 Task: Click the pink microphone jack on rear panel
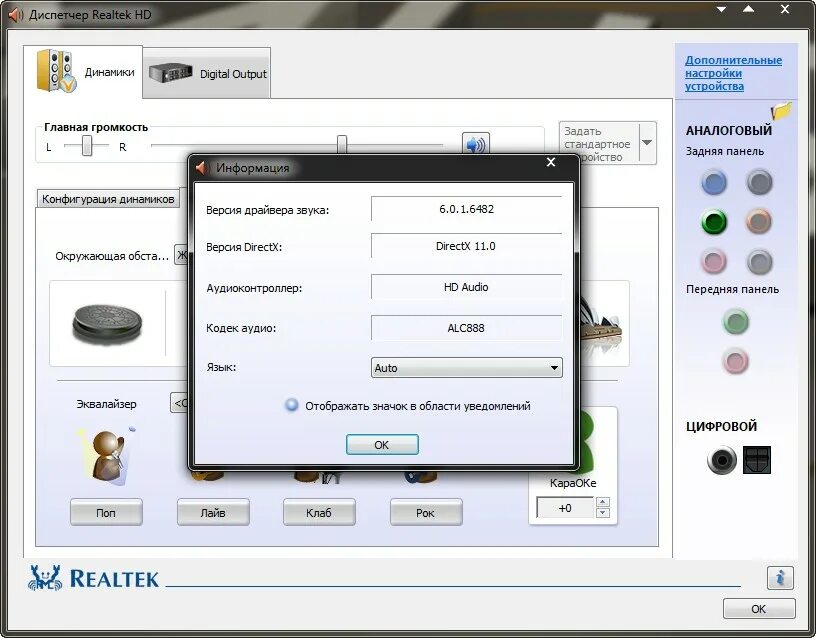point(713,261)
